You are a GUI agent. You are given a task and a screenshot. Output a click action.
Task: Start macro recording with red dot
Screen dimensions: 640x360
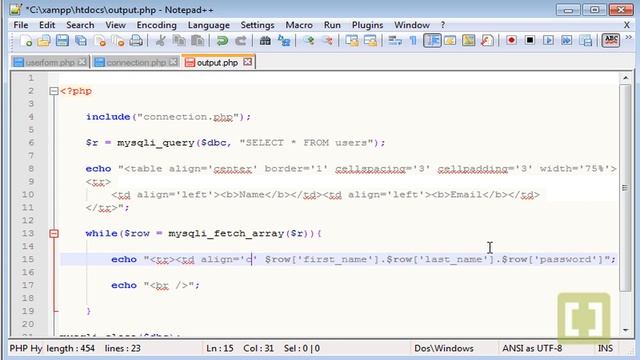(511, 40)
